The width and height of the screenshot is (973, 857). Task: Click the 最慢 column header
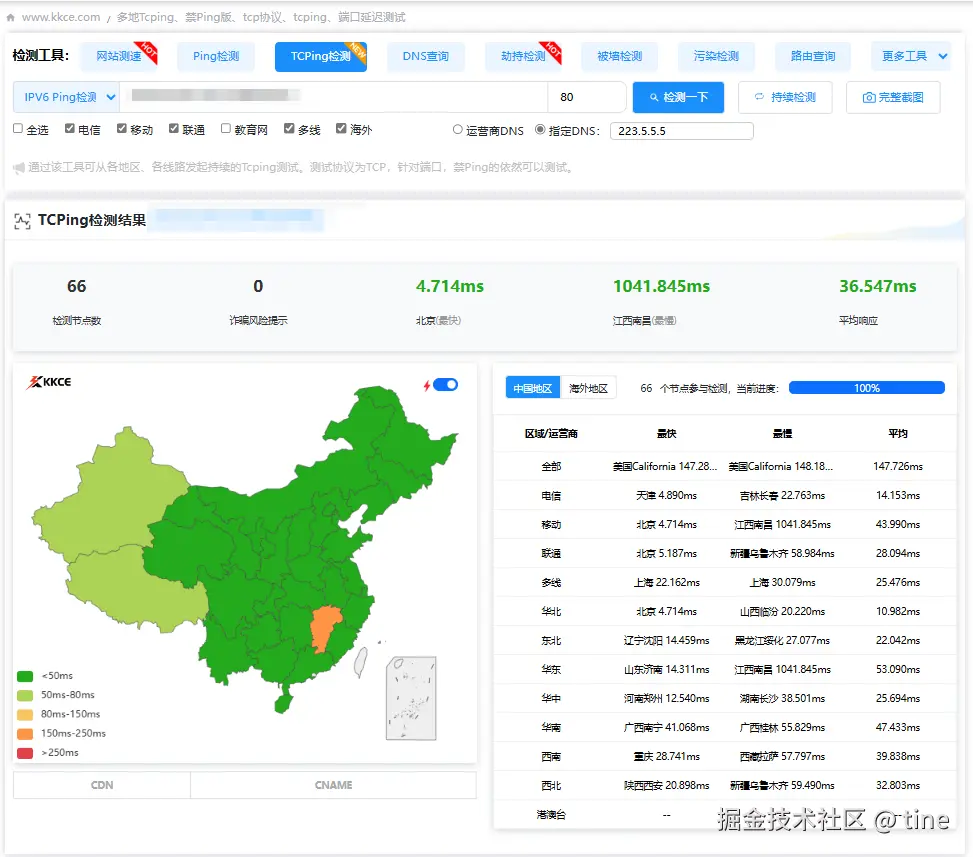coord(782,434)
